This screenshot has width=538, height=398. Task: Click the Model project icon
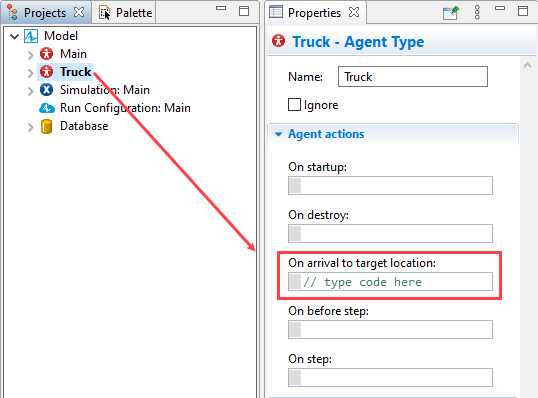(x=31, y=36)
